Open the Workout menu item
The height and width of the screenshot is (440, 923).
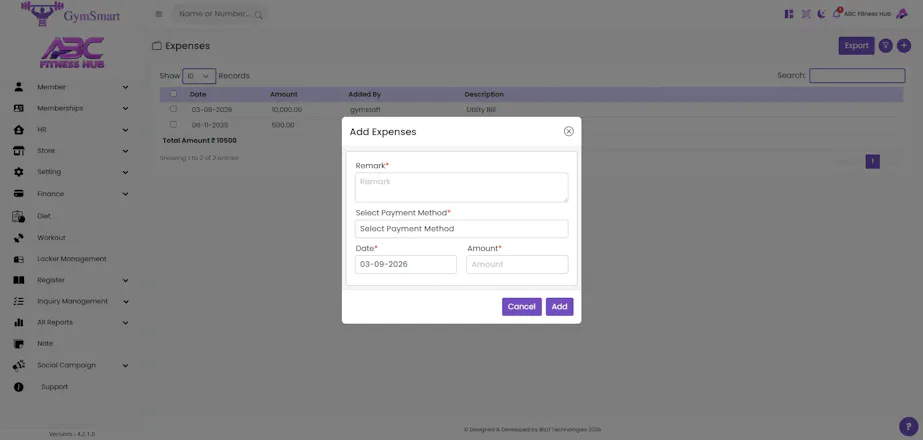[x=51, y=237]
